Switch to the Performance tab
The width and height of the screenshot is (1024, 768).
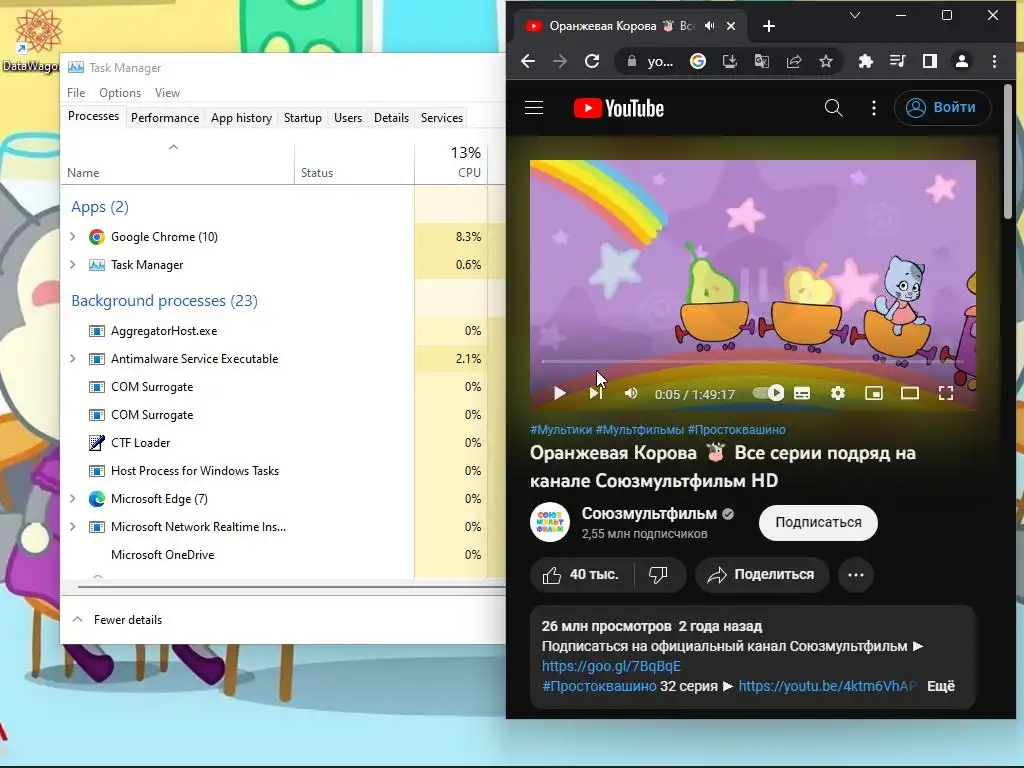pos(165,118)
